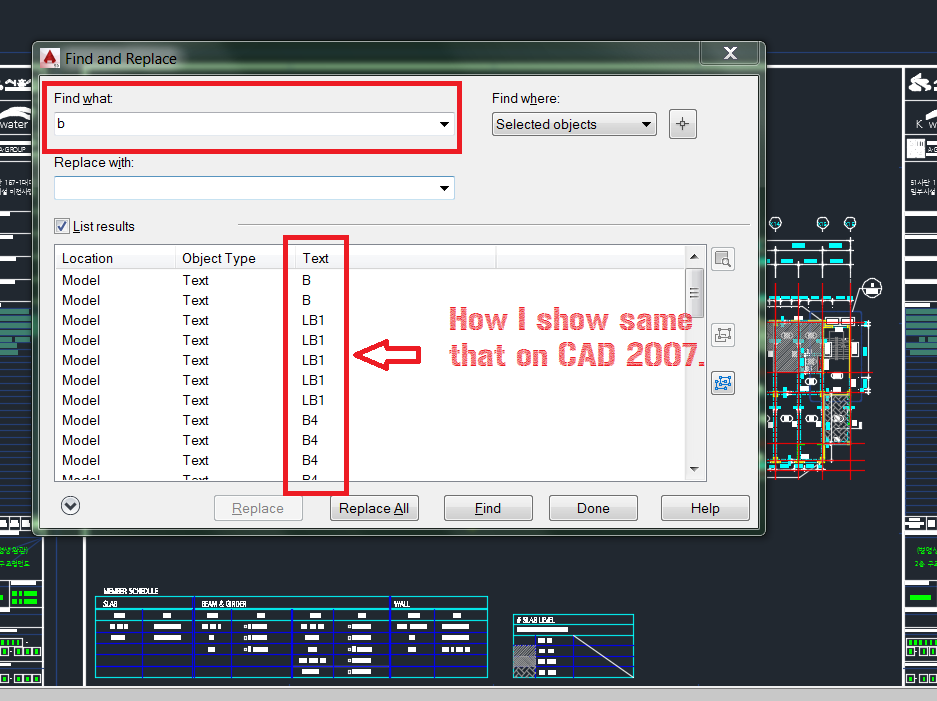Open Help for Find and Replace
This screenshot has height=701, width=937.
[x=705, y=507]
